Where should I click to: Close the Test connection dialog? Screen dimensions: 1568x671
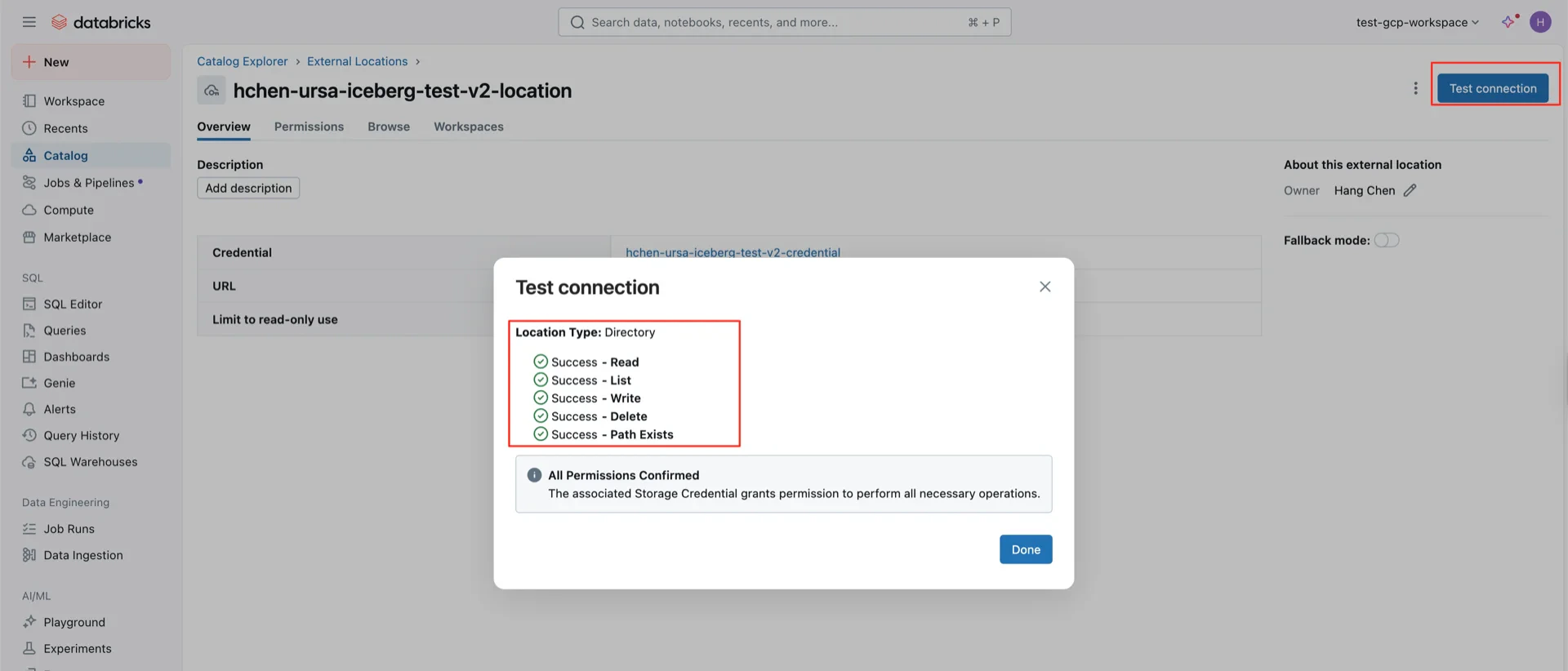tap(1045, 287)
